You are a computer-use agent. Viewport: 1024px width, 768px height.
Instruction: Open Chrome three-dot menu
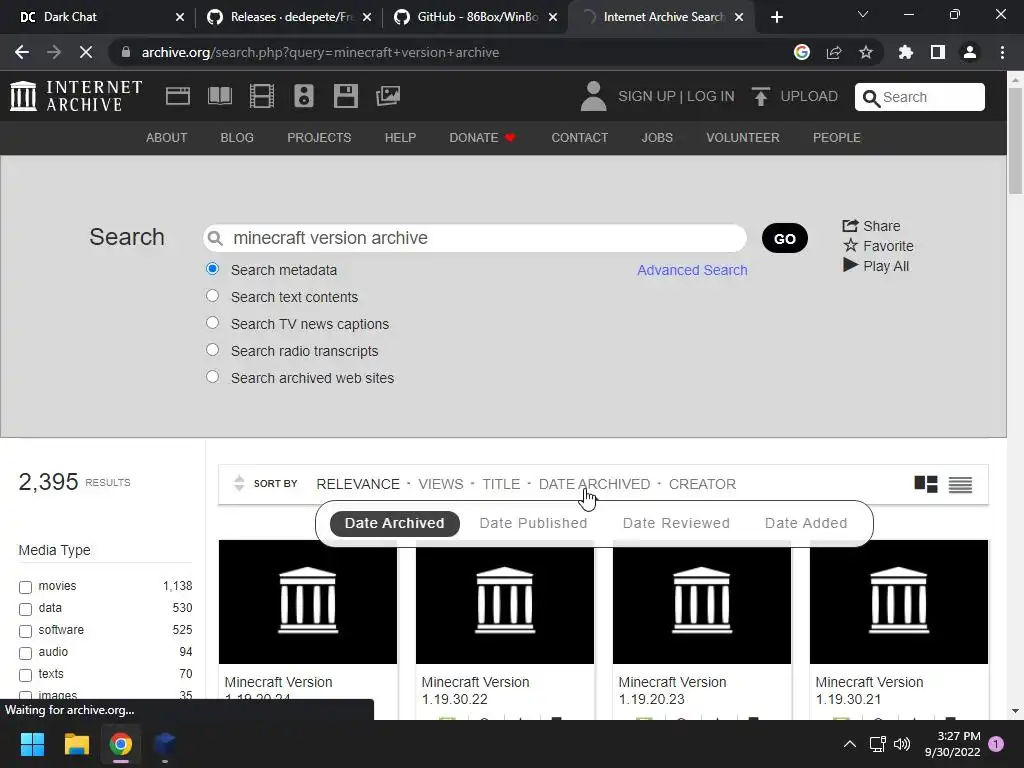coord(1002,52)
